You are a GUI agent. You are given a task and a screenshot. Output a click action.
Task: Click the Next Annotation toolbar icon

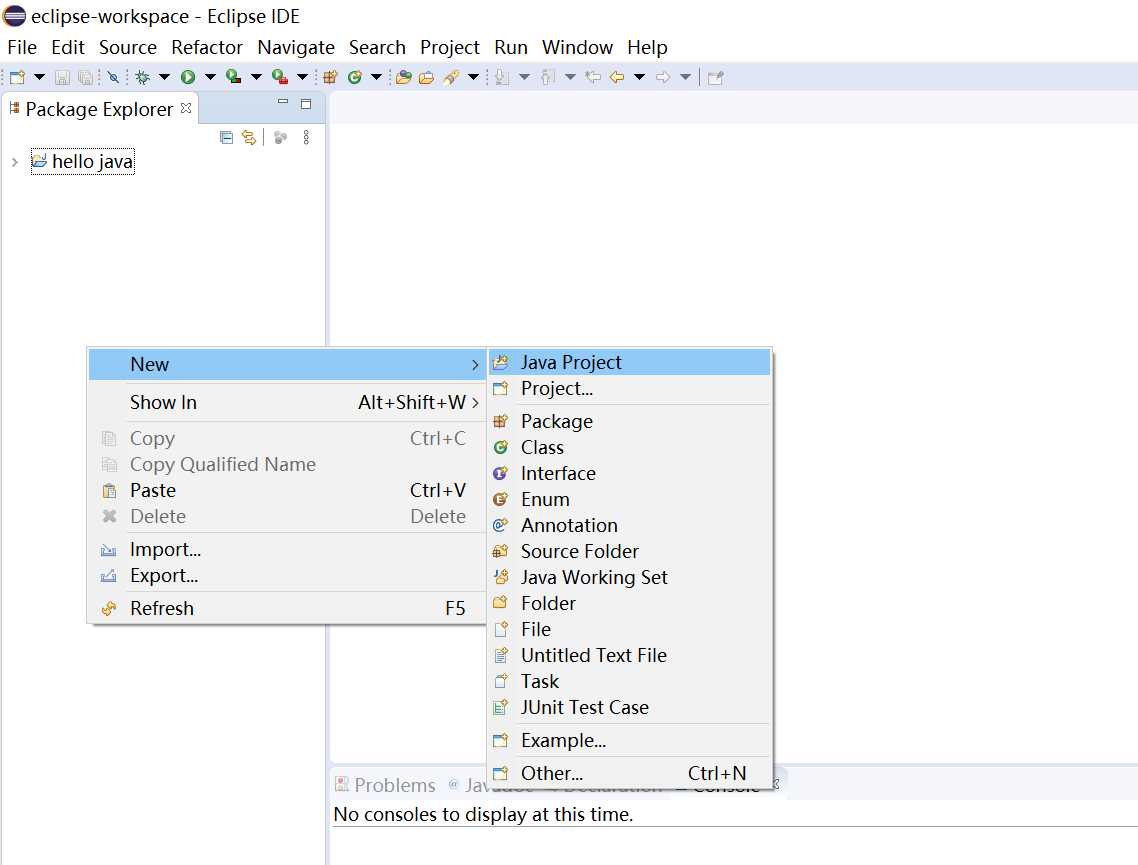[502, 77]
